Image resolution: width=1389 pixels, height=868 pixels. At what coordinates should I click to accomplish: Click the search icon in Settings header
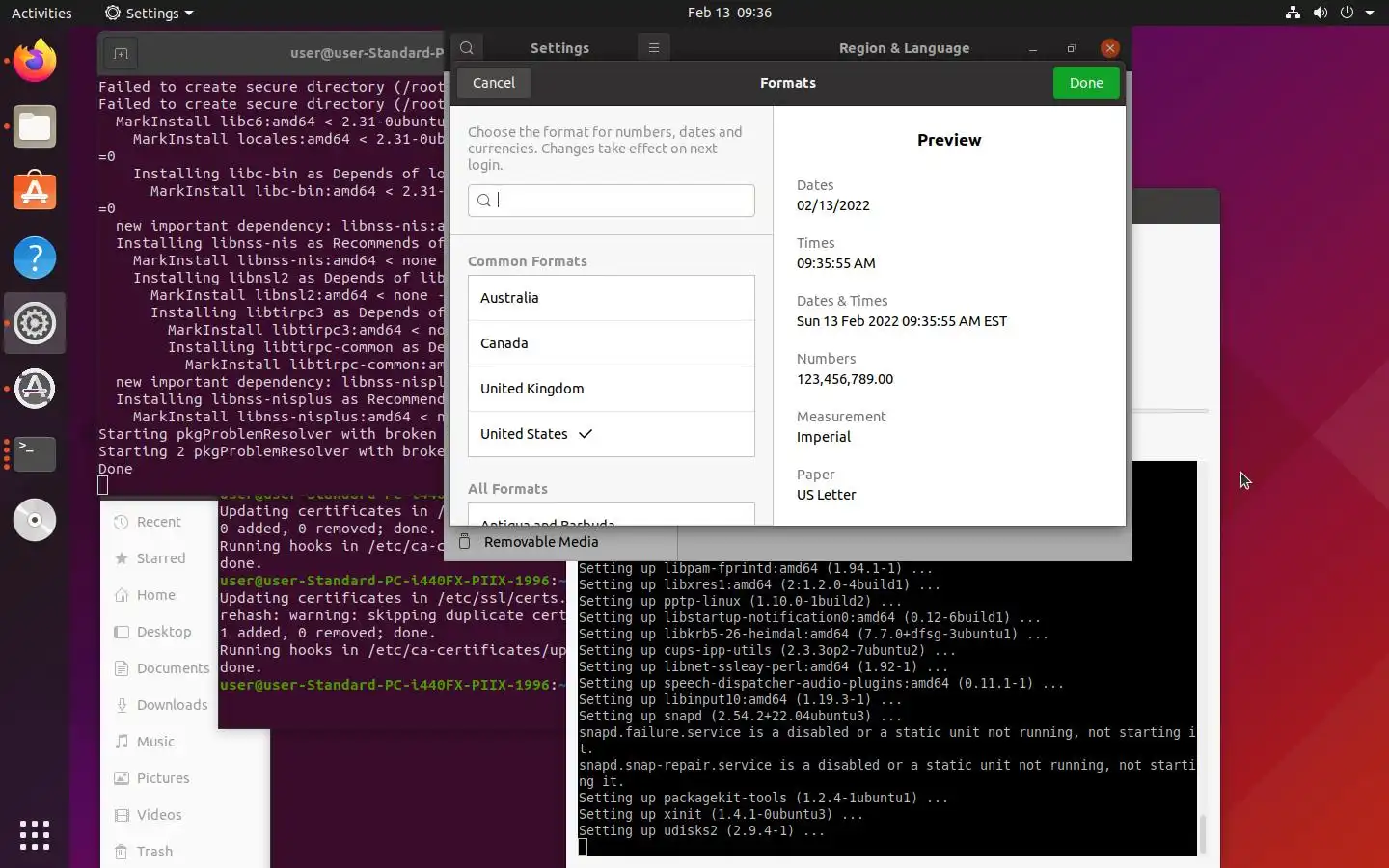coord(467,48)
